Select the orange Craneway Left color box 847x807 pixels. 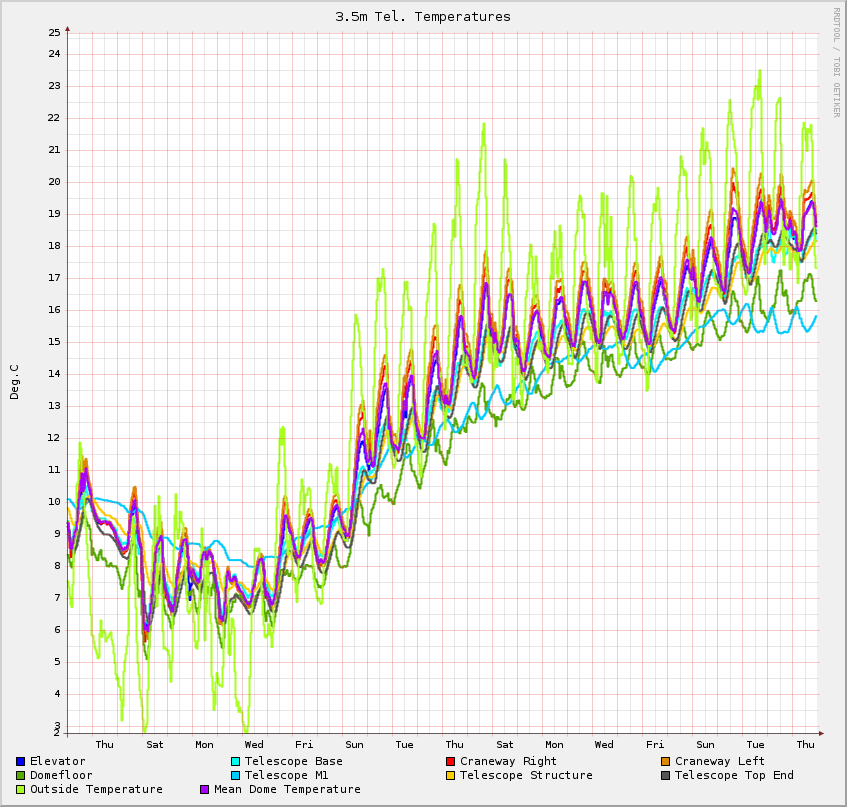click(666, 761)
